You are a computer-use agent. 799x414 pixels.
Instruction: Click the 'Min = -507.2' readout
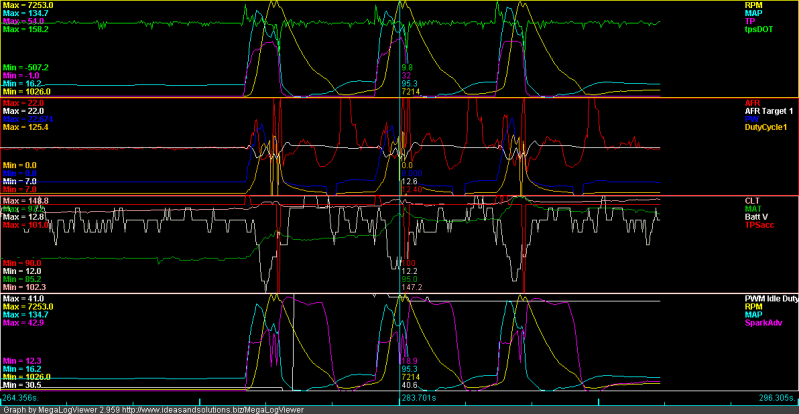pos(25,67)
